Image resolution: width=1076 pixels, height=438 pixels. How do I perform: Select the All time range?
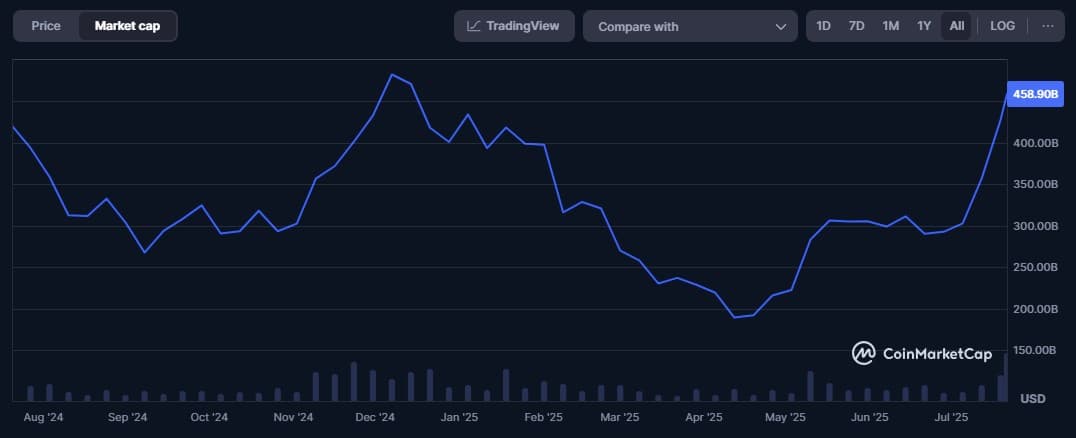tap(957, 26)
